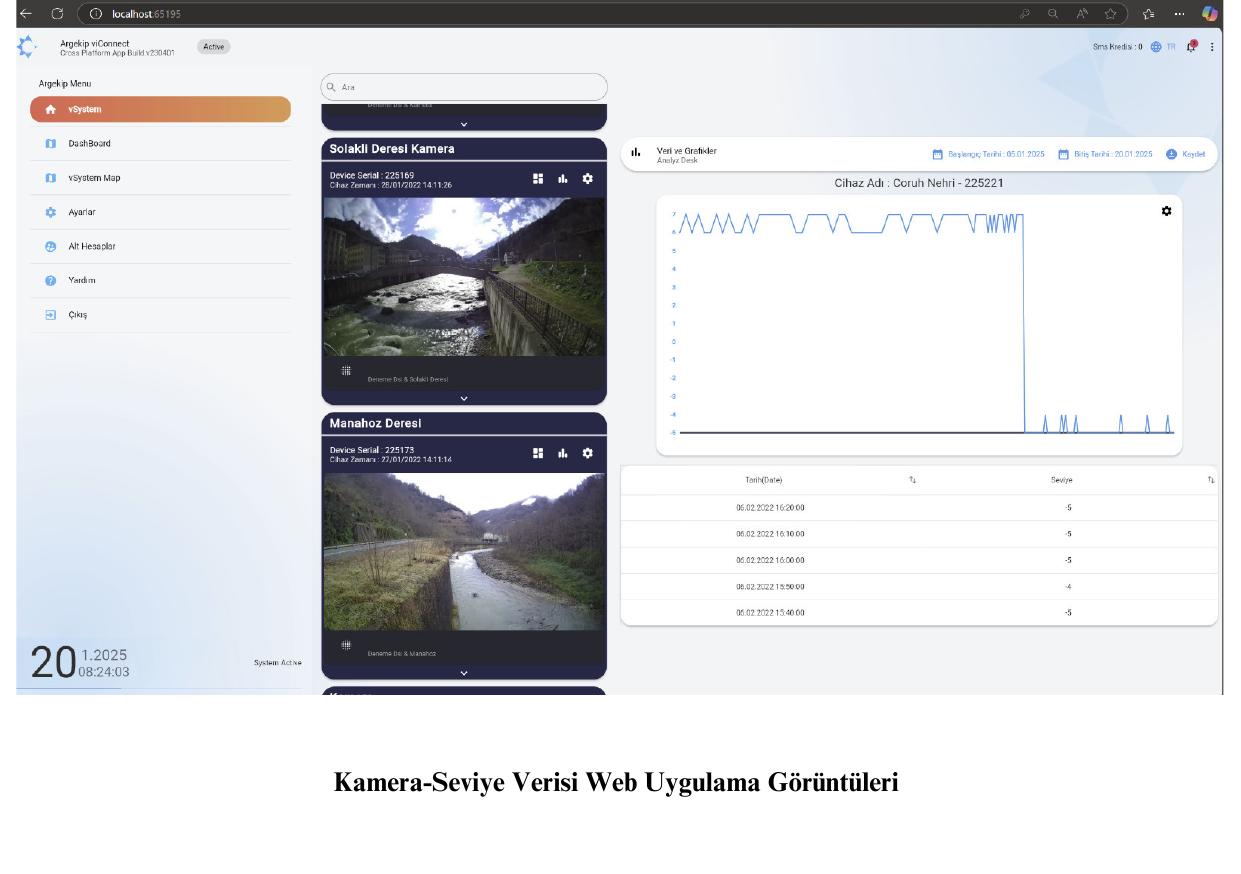The height and width of the screenshot is (874, 1241).
Task: Click the Kaydet download button
Action: pos(1186,154)
